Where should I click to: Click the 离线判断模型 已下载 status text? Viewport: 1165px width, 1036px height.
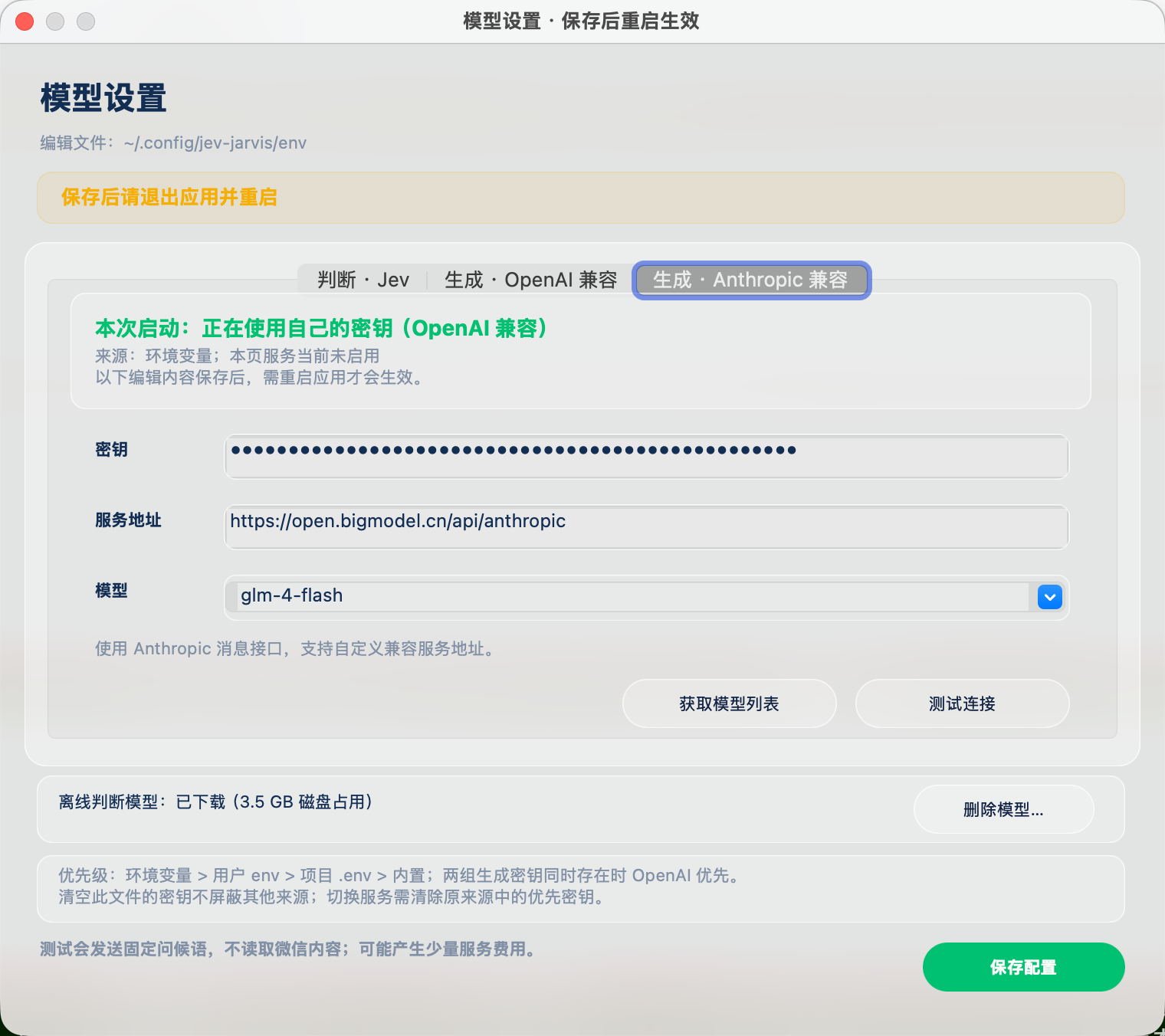click(x=216, y=802)
